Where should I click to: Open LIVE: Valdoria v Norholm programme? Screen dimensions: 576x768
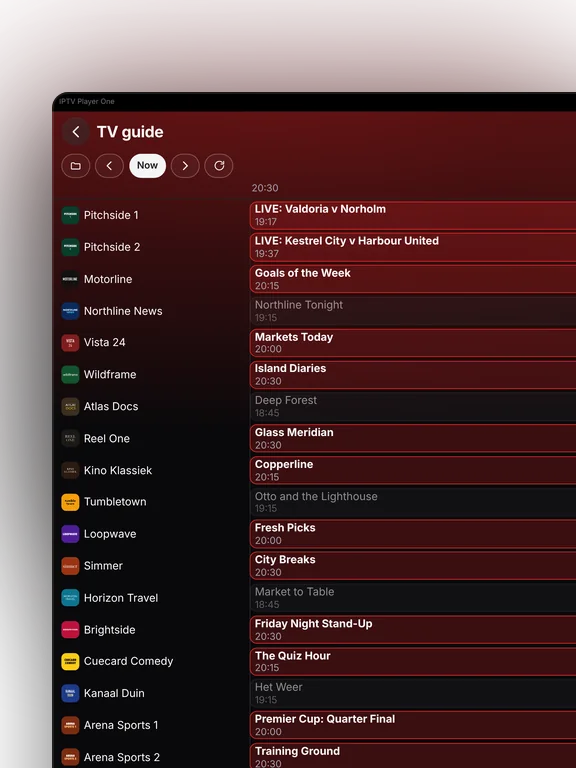click(413, 215)
